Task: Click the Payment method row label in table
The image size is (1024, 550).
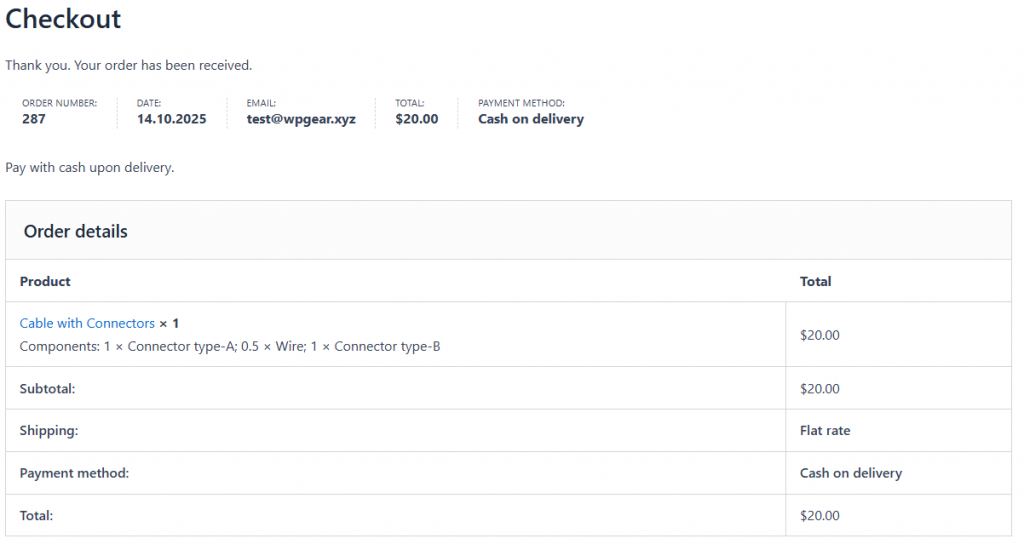Action: (x=74, y=473)
